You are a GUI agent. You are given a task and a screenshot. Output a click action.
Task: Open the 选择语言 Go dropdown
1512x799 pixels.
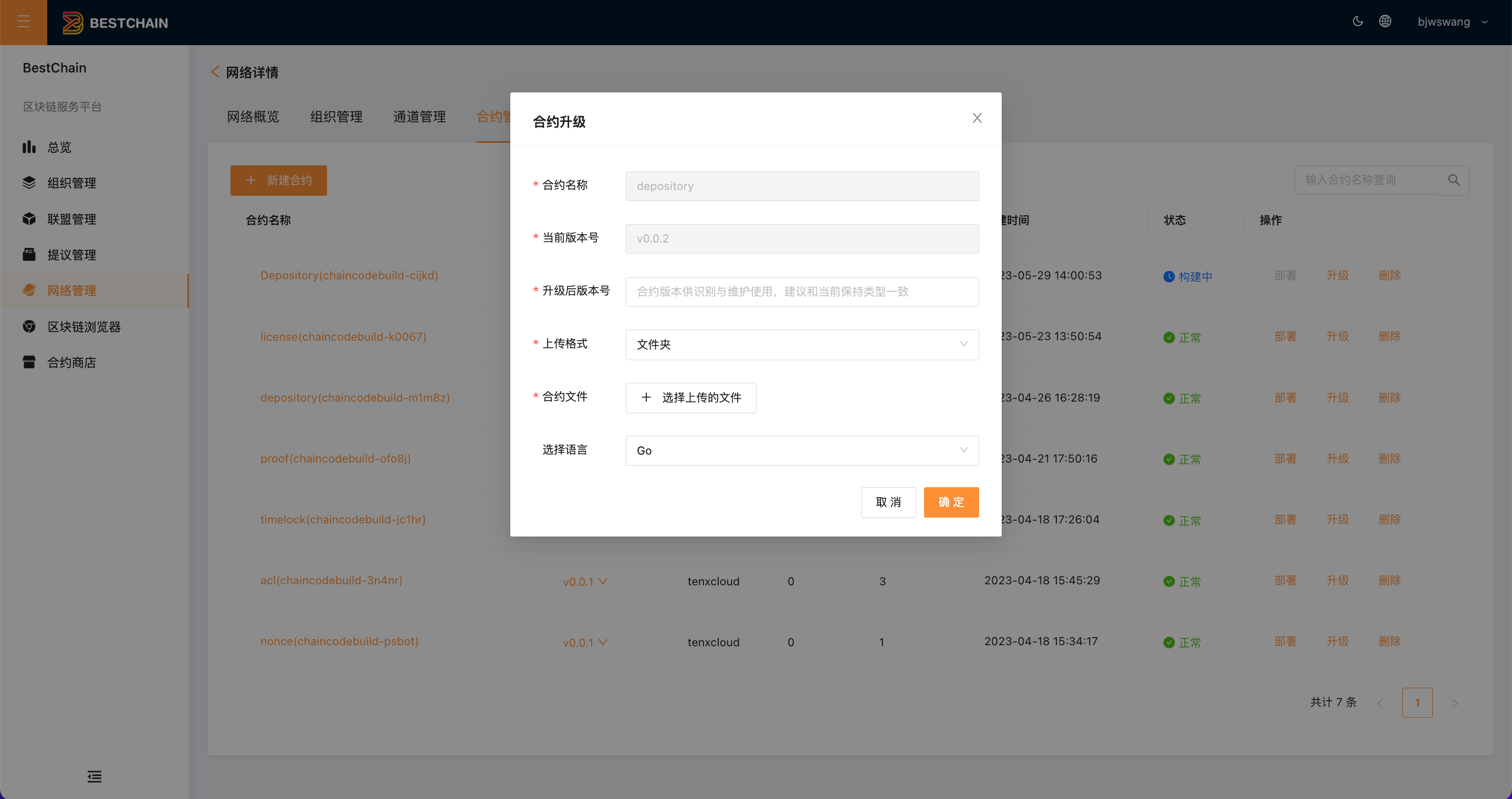(x=802, y=450)
